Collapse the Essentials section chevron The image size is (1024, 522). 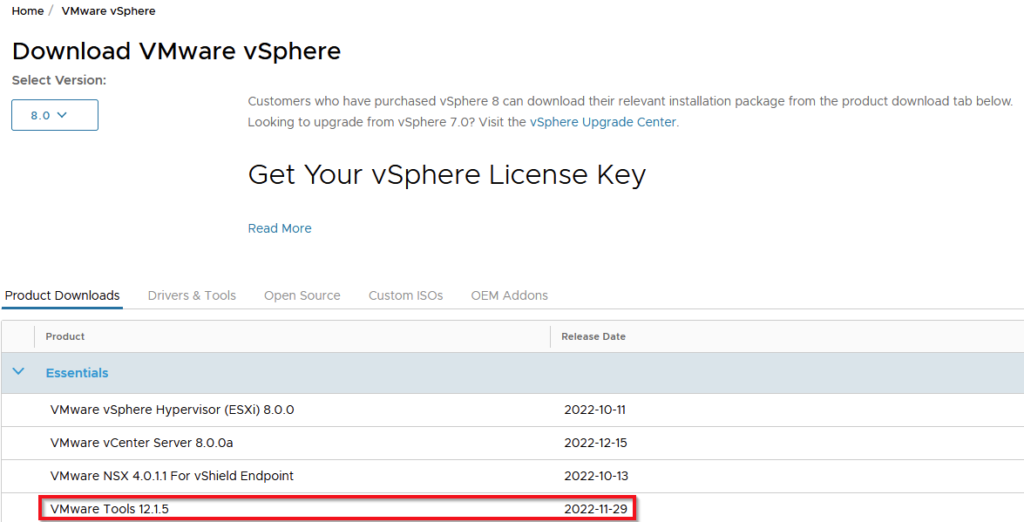click(x=18, y=372)
